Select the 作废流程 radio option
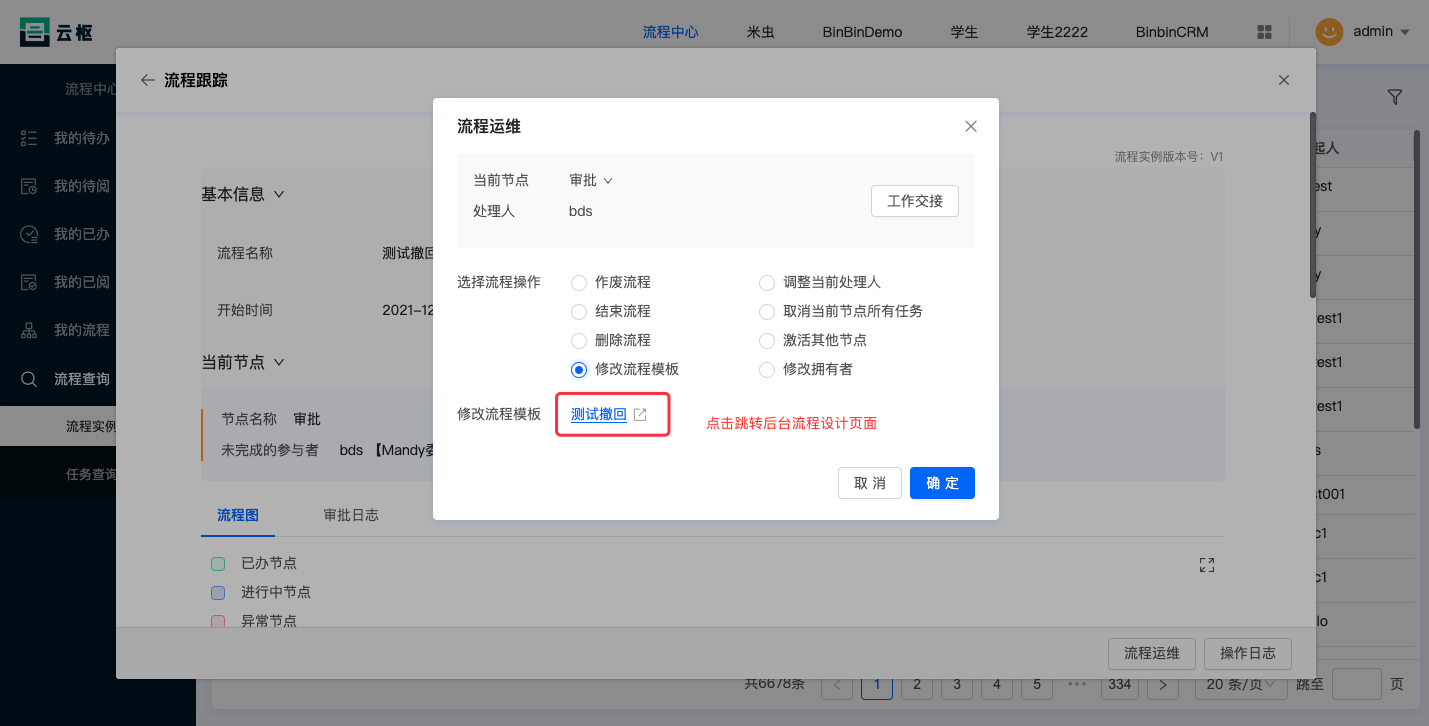 pyautogui.click(x=579, y=283)
